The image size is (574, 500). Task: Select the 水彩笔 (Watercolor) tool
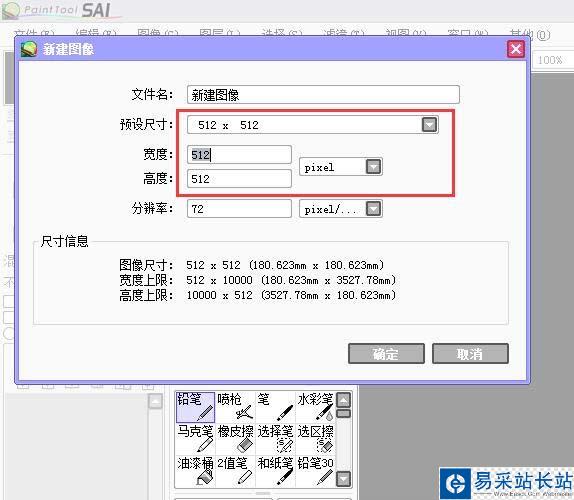pos(315,407)
